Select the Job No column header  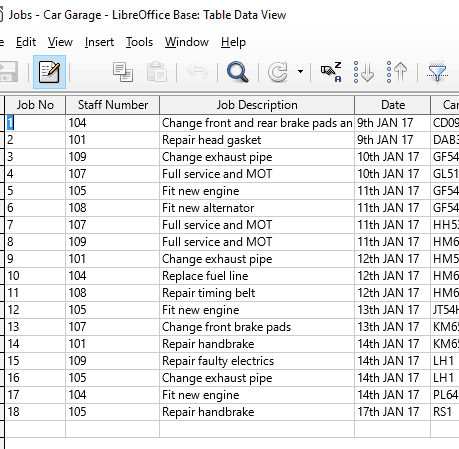35,105
